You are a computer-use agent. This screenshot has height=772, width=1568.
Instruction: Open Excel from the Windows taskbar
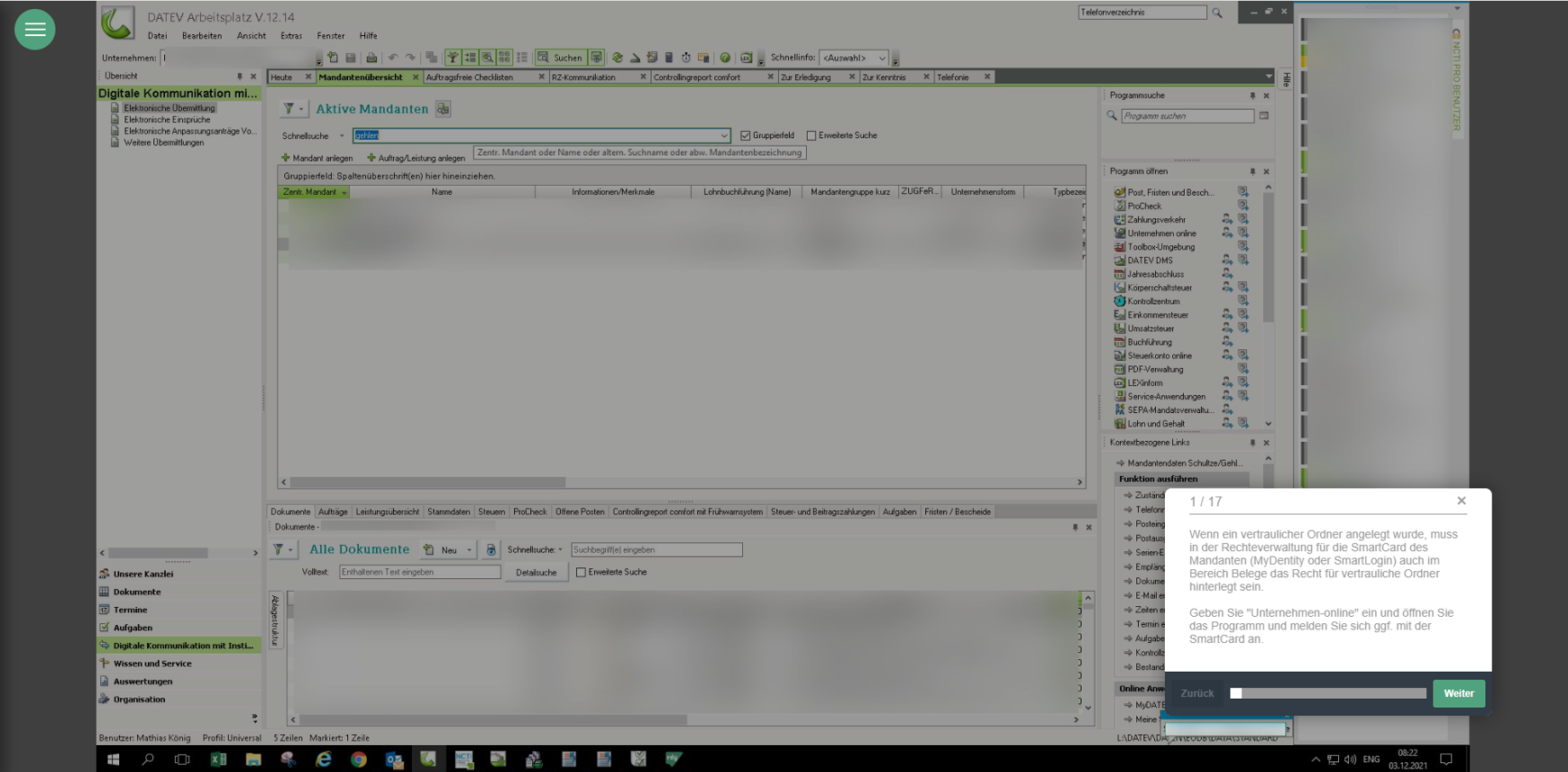point(218,759)
